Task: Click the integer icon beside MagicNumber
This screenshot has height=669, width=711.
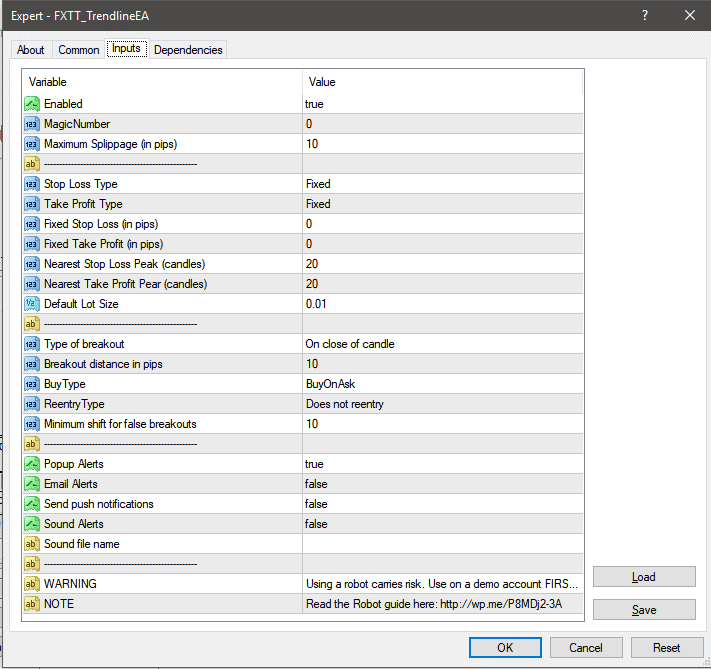Action: tap(32, 124)
